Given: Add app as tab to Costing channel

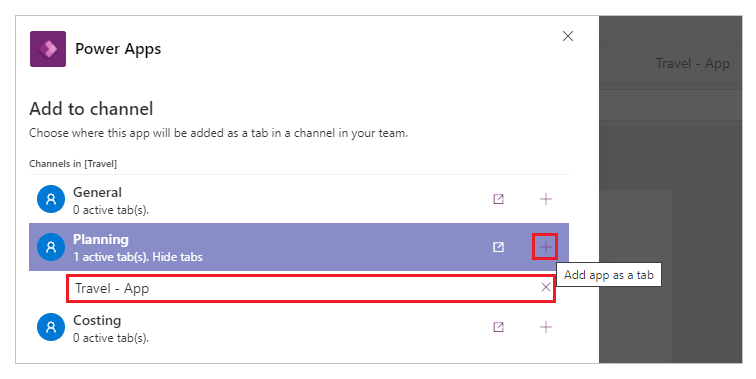Looking at the screenshot, I should (546, 327).
